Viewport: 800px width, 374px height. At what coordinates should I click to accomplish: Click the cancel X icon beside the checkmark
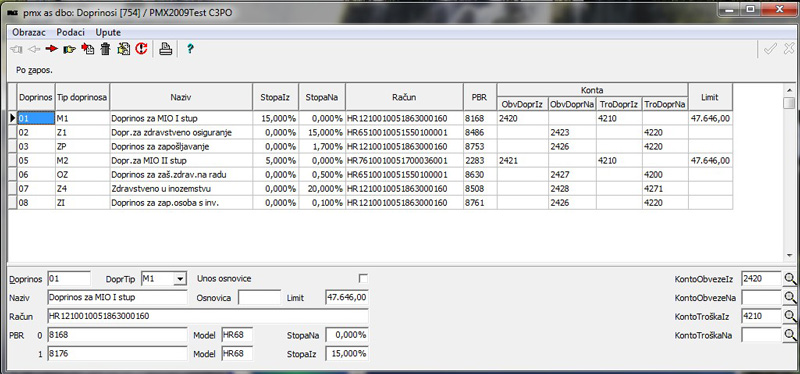point(789,49)
